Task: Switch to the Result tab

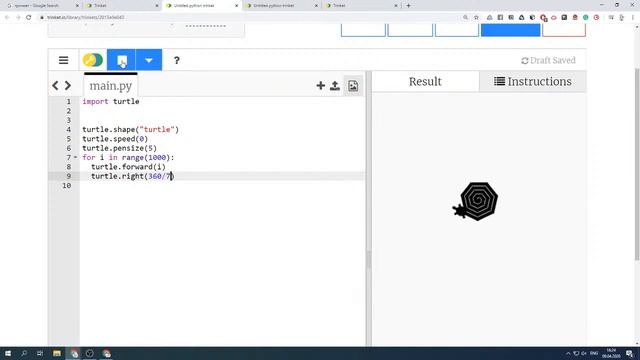Action: pyautogui.click(x=425, y=82)
